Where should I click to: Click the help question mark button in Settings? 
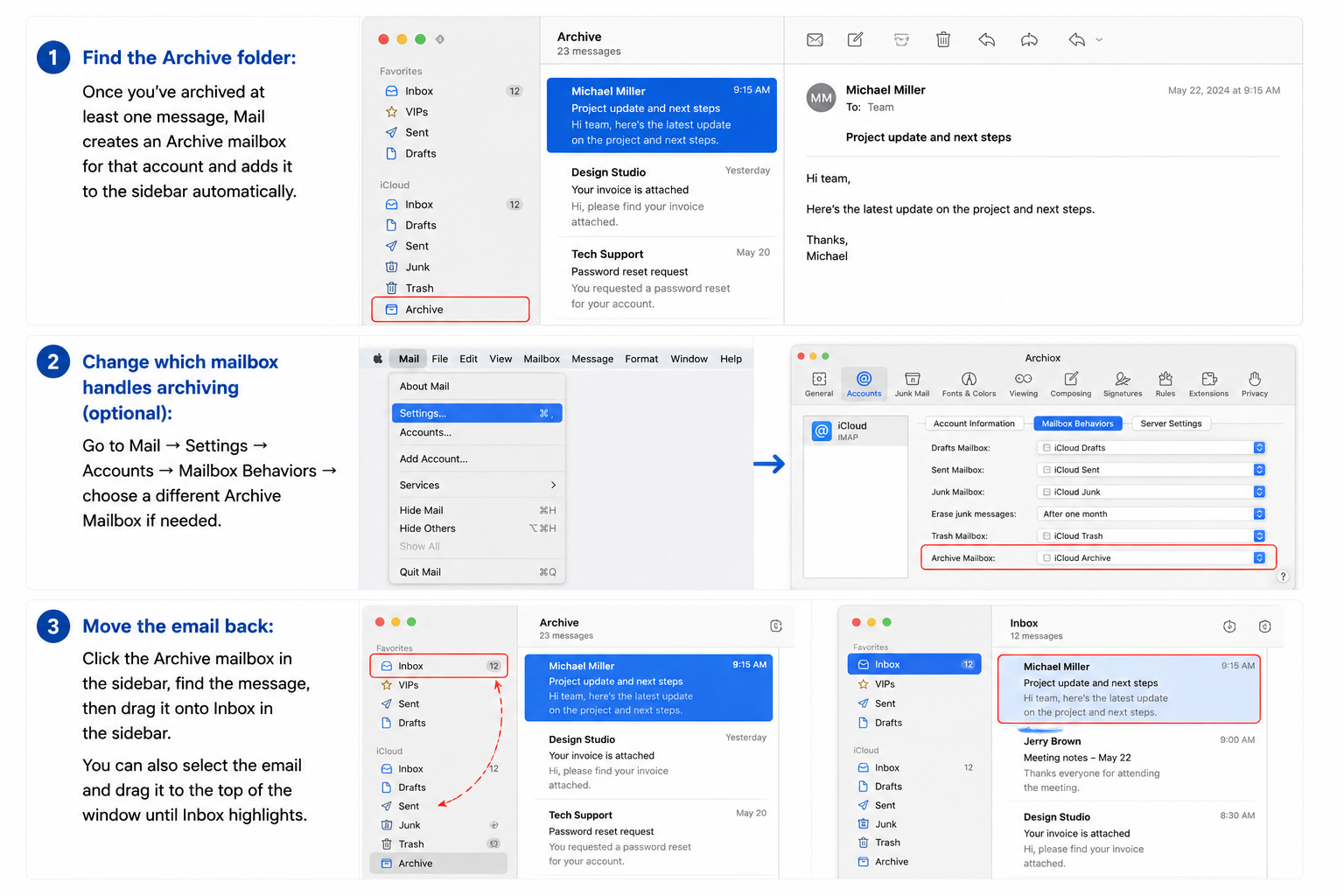[1283, 577]
